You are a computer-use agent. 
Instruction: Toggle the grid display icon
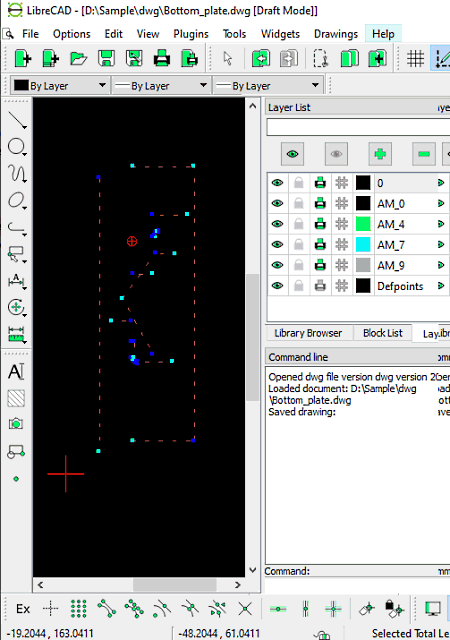click(415, 58)
